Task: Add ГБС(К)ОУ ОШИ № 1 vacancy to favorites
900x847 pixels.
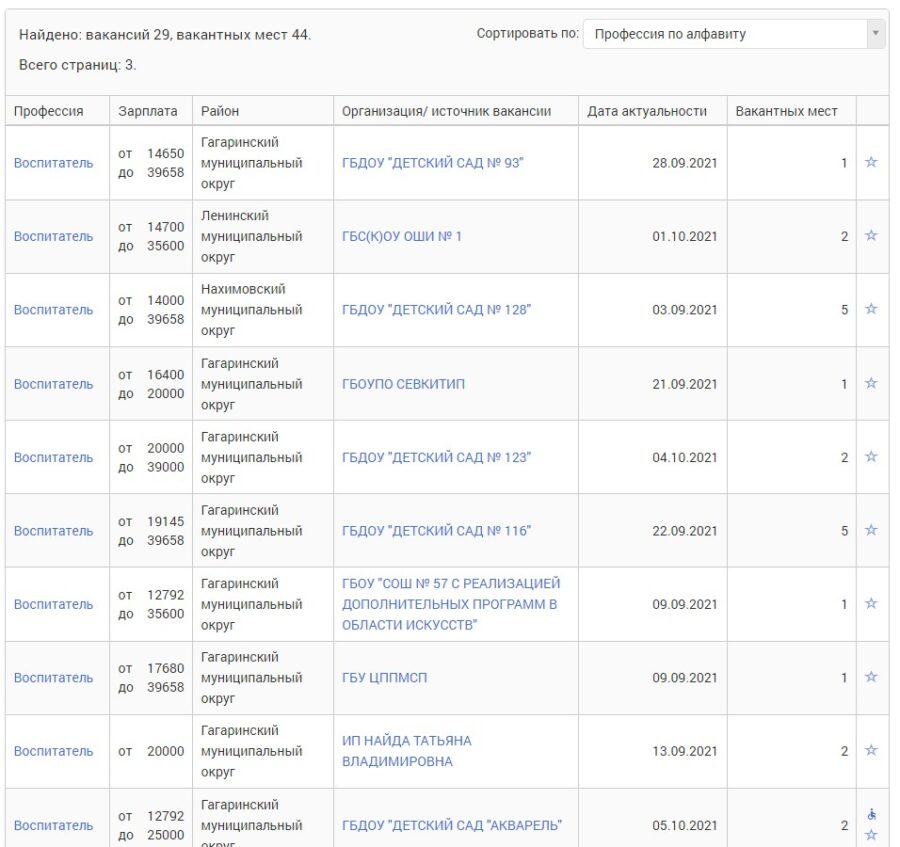Action: click(x=870, y=236)
